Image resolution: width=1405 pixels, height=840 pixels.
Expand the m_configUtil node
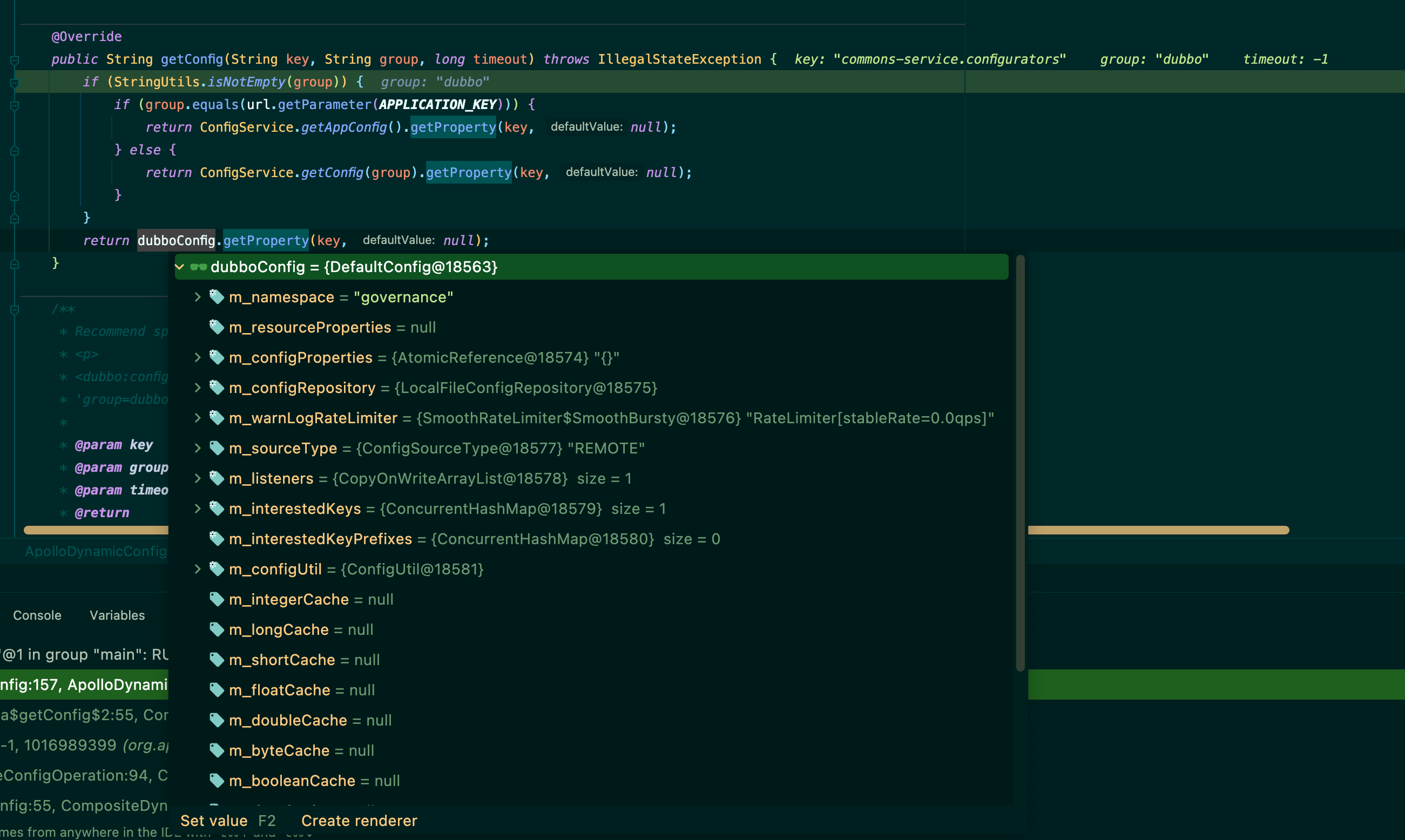click(197, 569)
